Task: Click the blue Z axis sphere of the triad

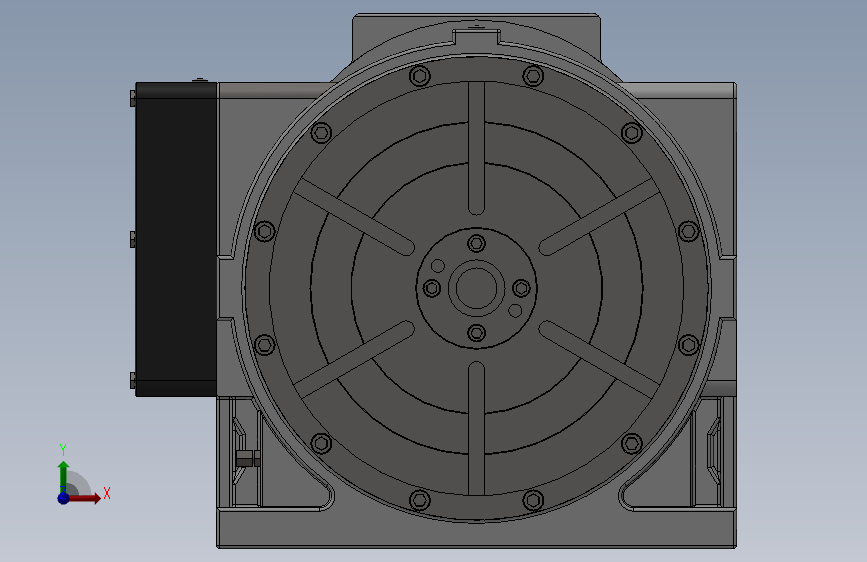Action: 64,498
